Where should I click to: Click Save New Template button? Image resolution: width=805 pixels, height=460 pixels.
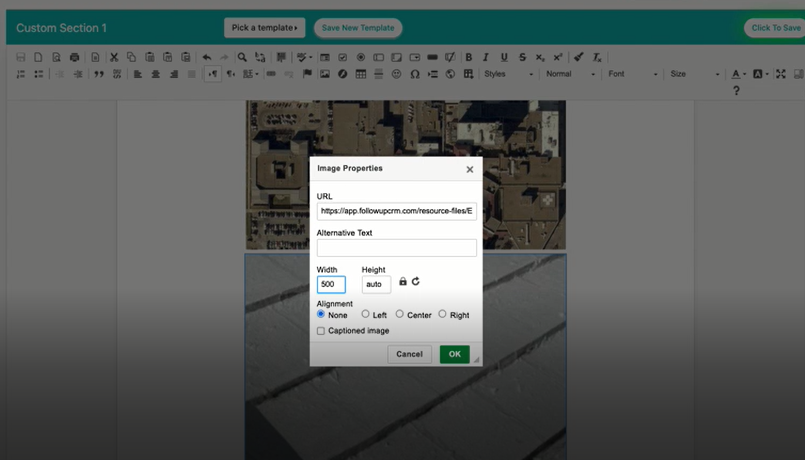[358, 28]
